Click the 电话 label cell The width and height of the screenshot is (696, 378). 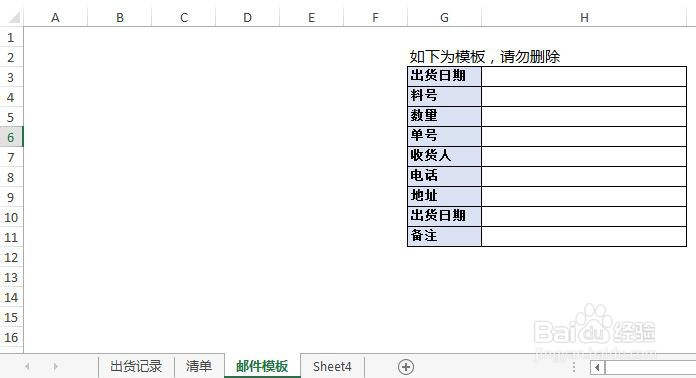(444, 176)
